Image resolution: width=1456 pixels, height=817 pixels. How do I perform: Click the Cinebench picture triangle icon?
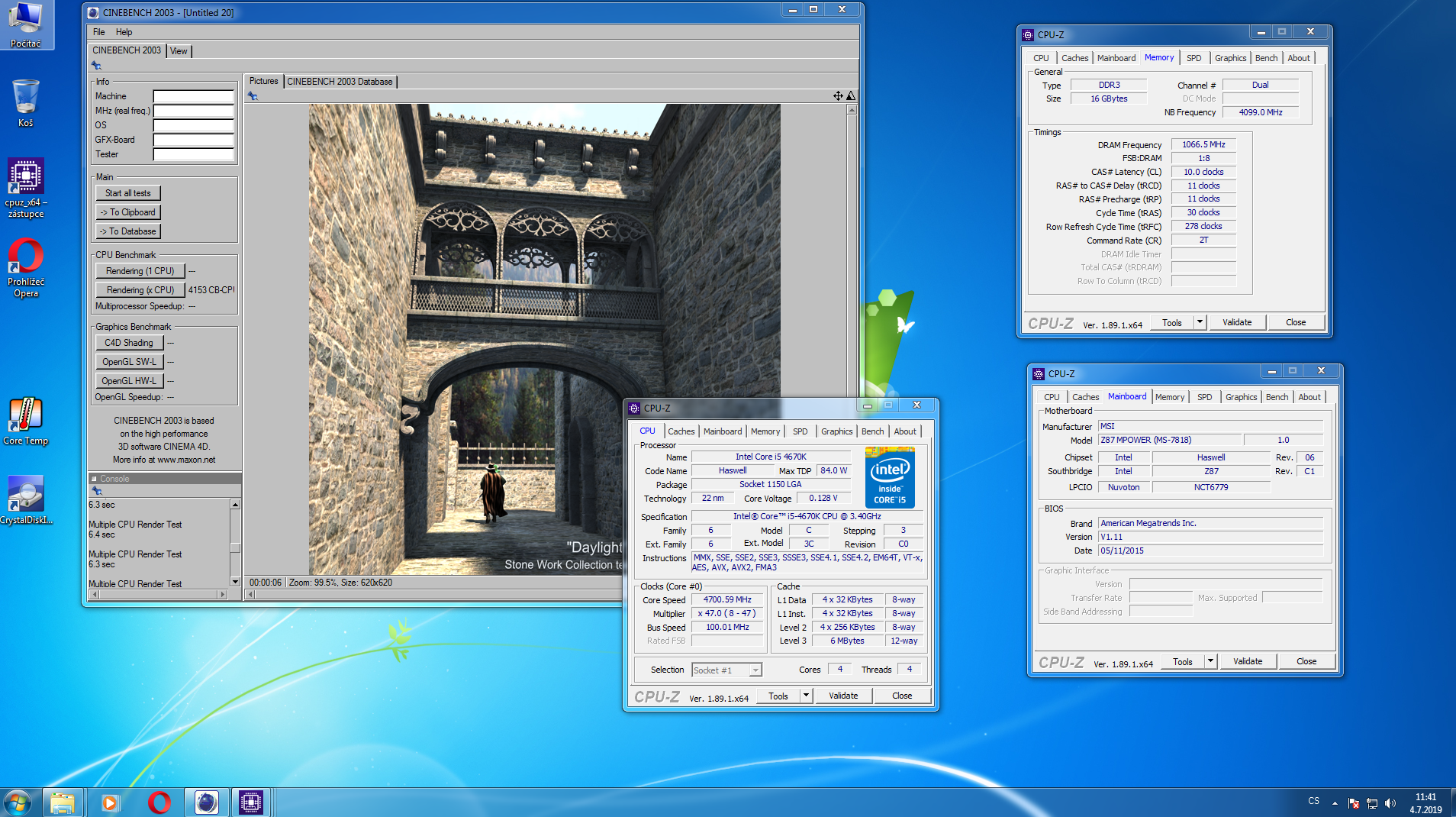[851, 95]
